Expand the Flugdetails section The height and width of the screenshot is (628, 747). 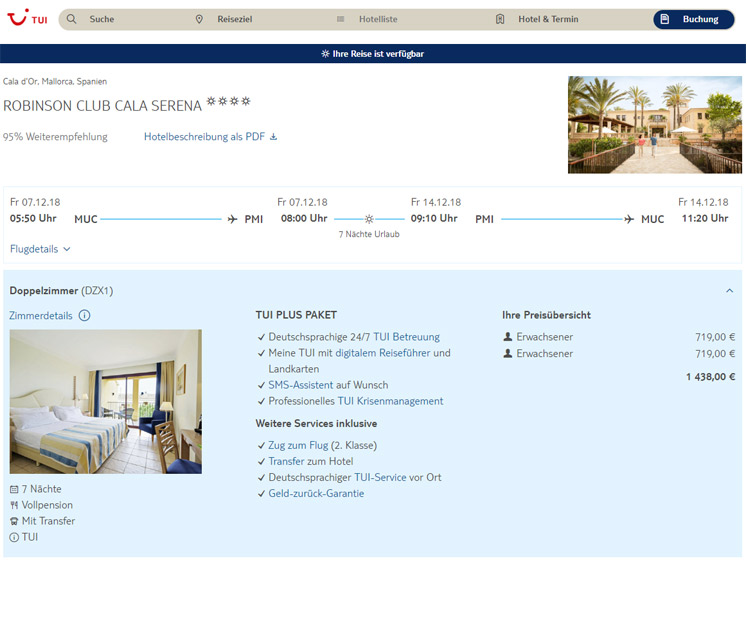pos(40,249)
